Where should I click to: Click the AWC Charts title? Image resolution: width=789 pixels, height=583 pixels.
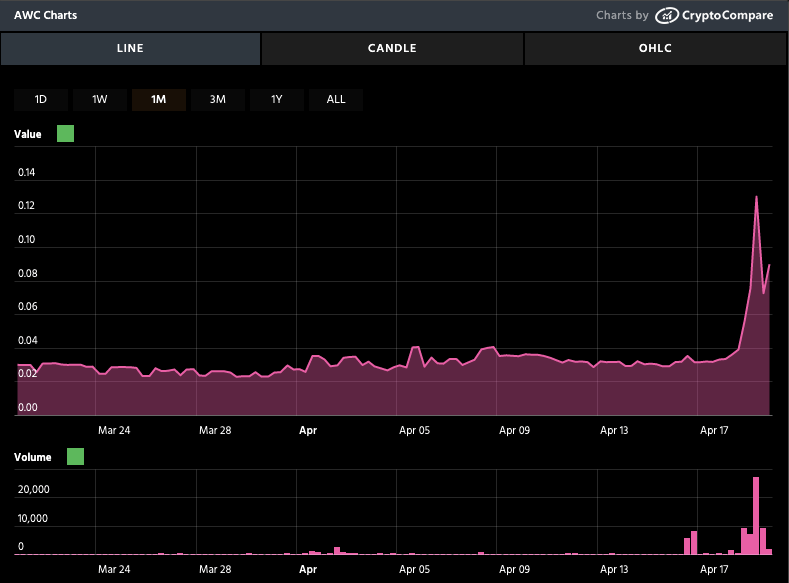pyautogui.click(x=45, y=15)
